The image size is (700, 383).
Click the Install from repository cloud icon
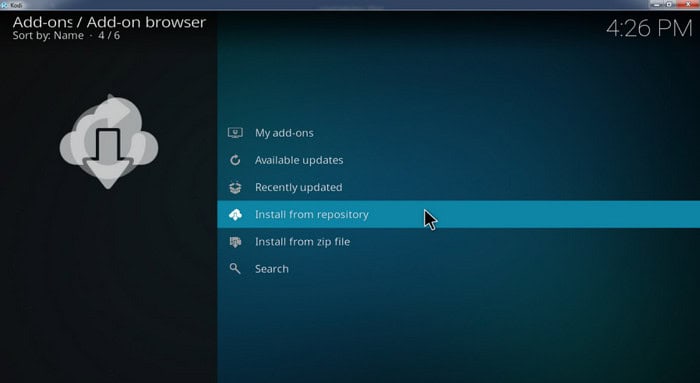click(235, 215)
